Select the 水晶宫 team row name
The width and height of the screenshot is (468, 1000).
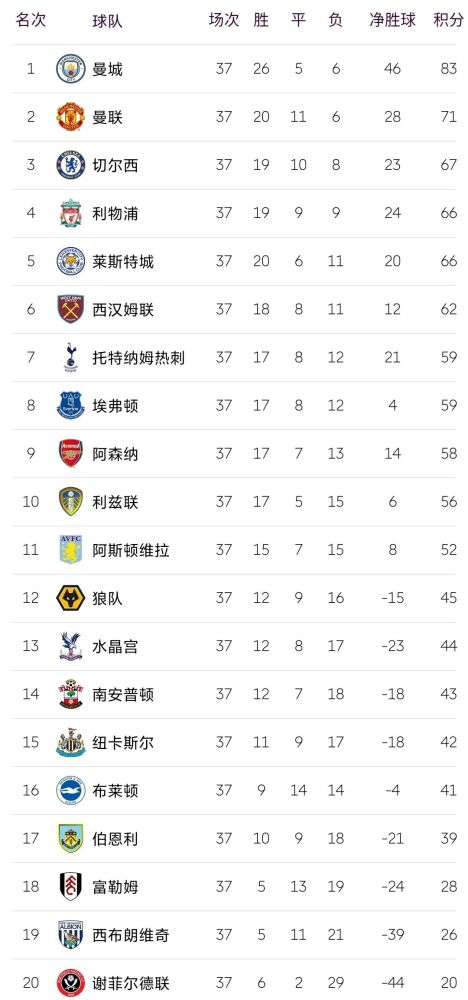tap(115, 647)
